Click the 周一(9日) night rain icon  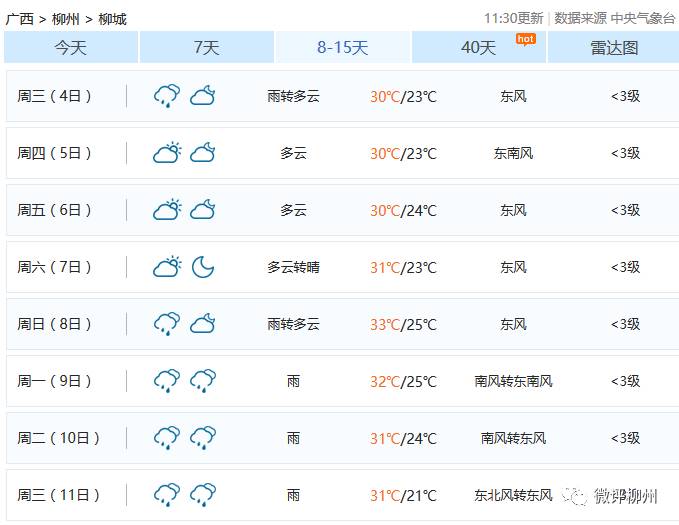click(203, 381)
